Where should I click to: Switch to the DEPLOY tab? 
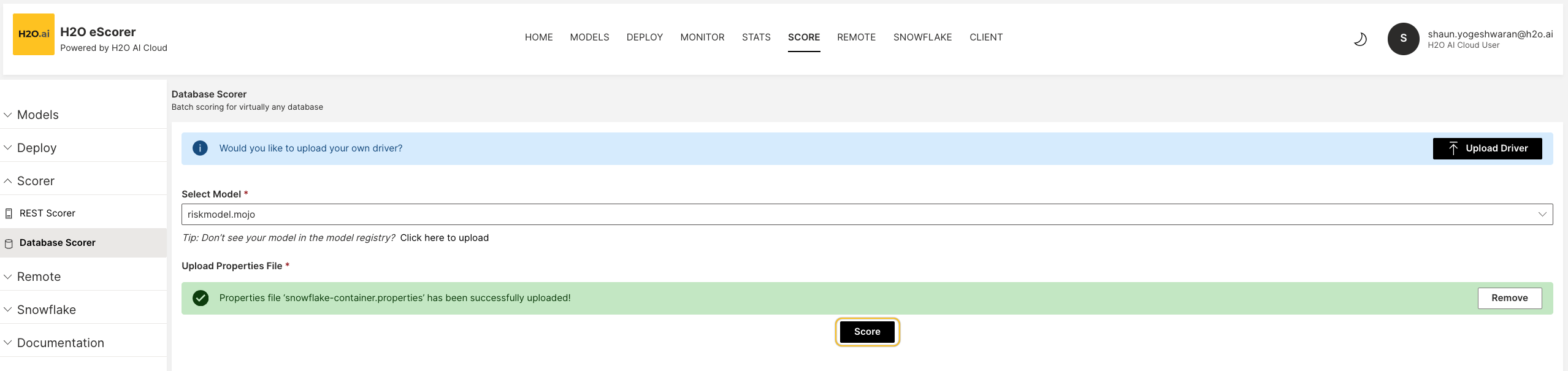(644, 37)
